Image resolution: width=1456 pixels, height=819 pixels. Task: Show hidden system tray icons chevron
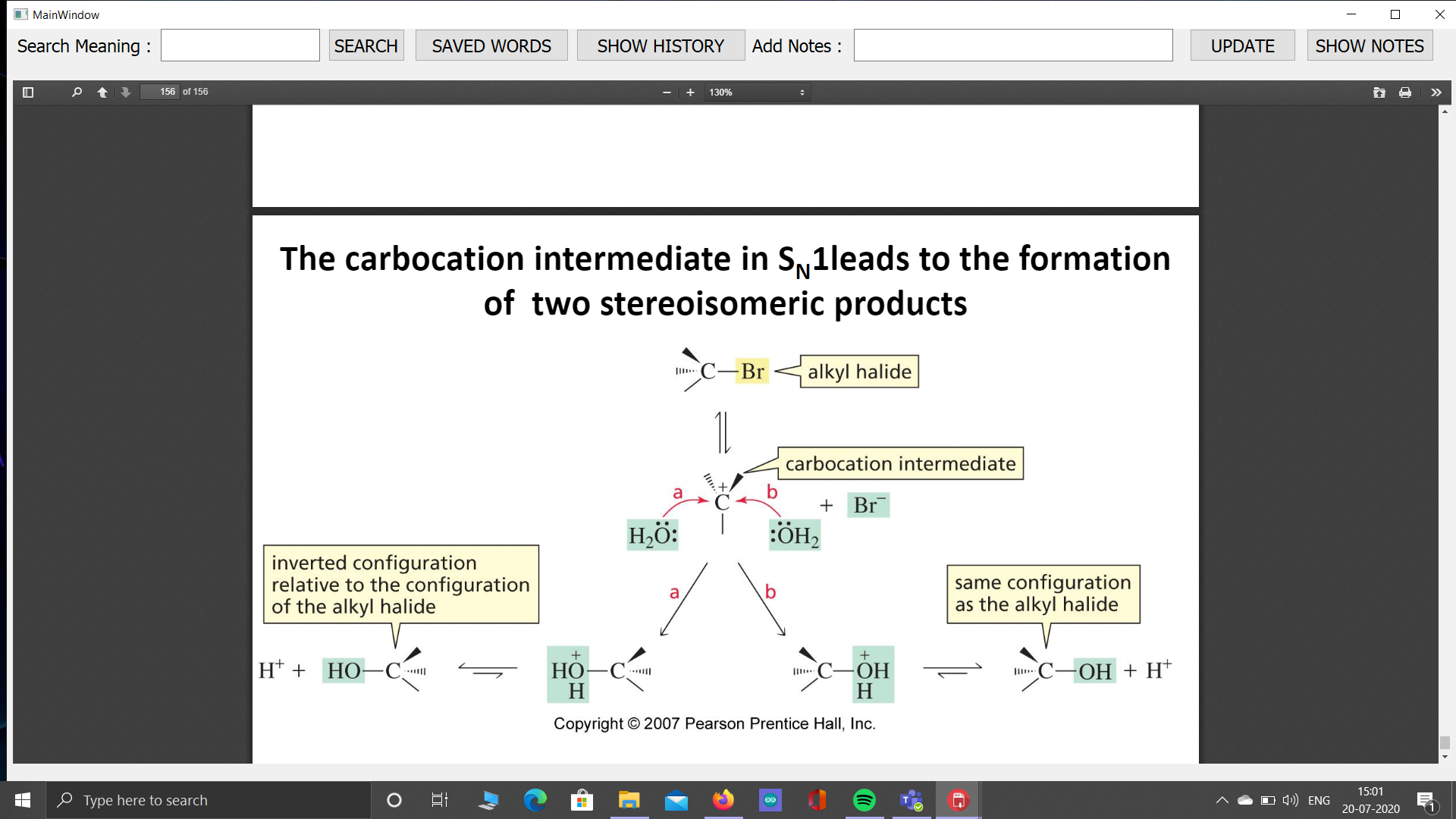click(x=1222, y=800)
